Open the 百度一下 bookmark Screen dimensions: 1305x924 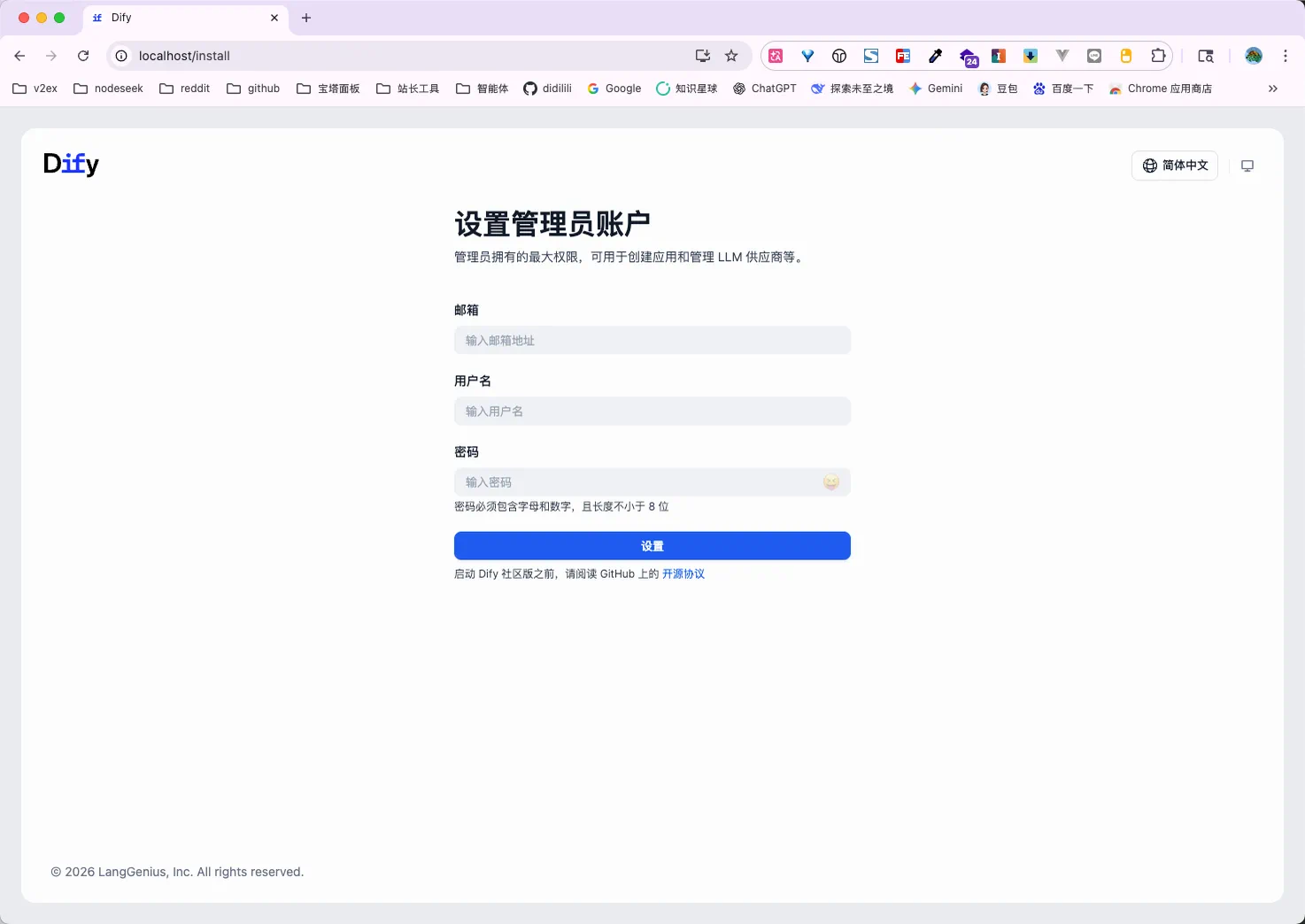[x=1063, y=89]
